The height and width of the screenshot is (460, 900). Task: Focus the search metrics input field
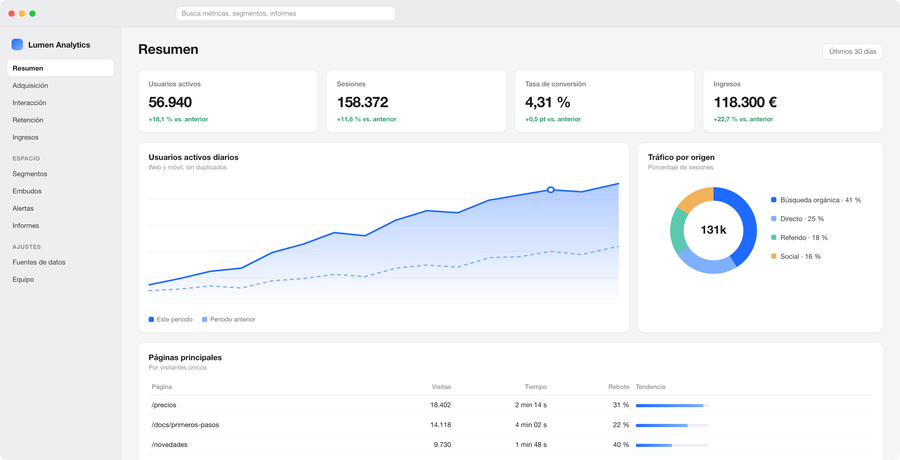[x=285, y=13]
